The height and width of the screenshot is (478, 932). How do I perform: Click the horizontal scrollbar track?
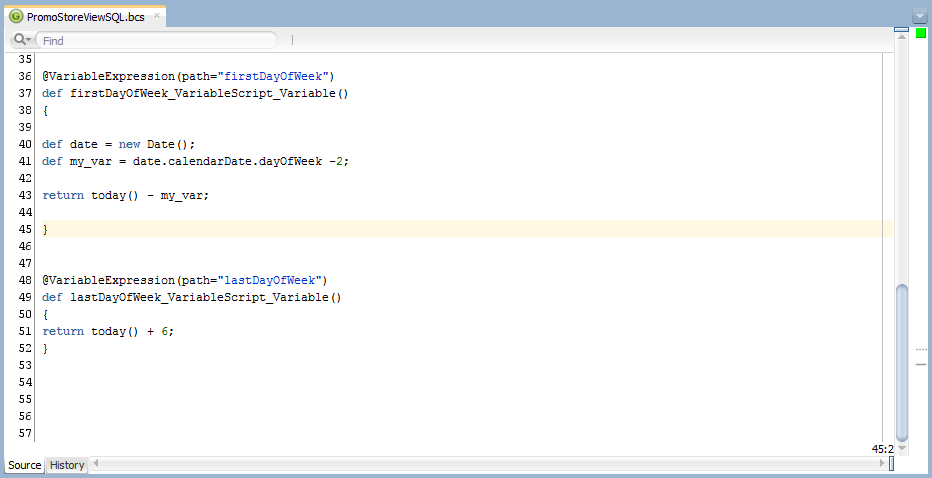click(x=490, y=465)
